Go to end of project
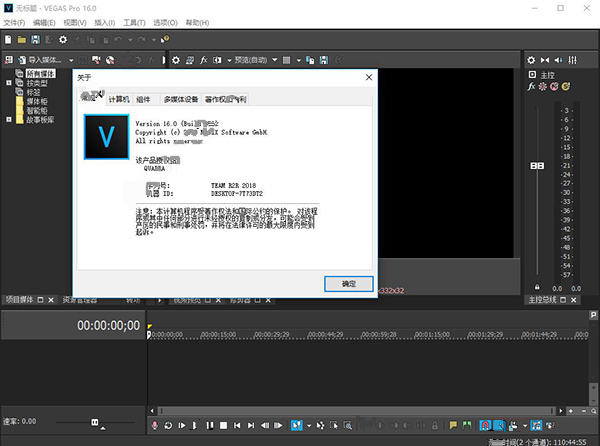 (251, 425)
